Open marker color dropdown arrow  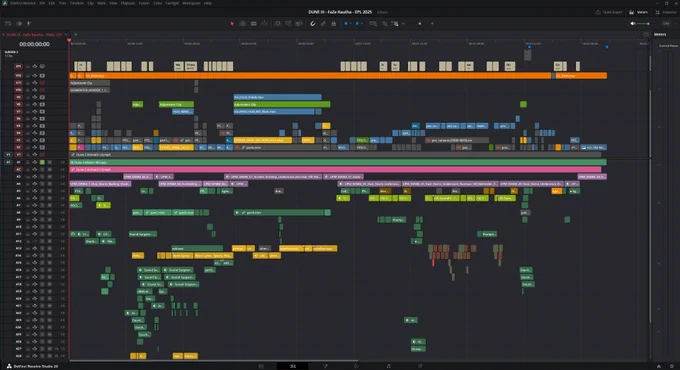pyautogui.click(x=362, y=23)
